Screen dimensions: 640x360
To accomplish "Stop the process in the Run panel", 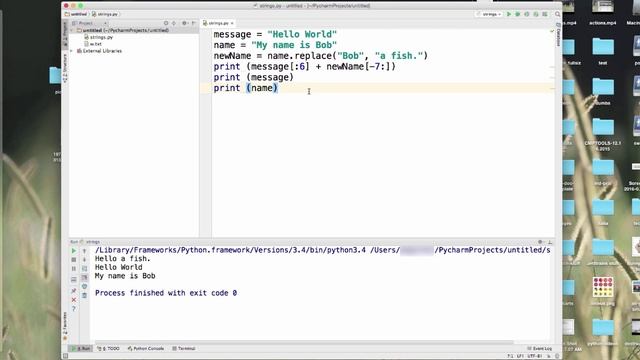I will 74,260.
